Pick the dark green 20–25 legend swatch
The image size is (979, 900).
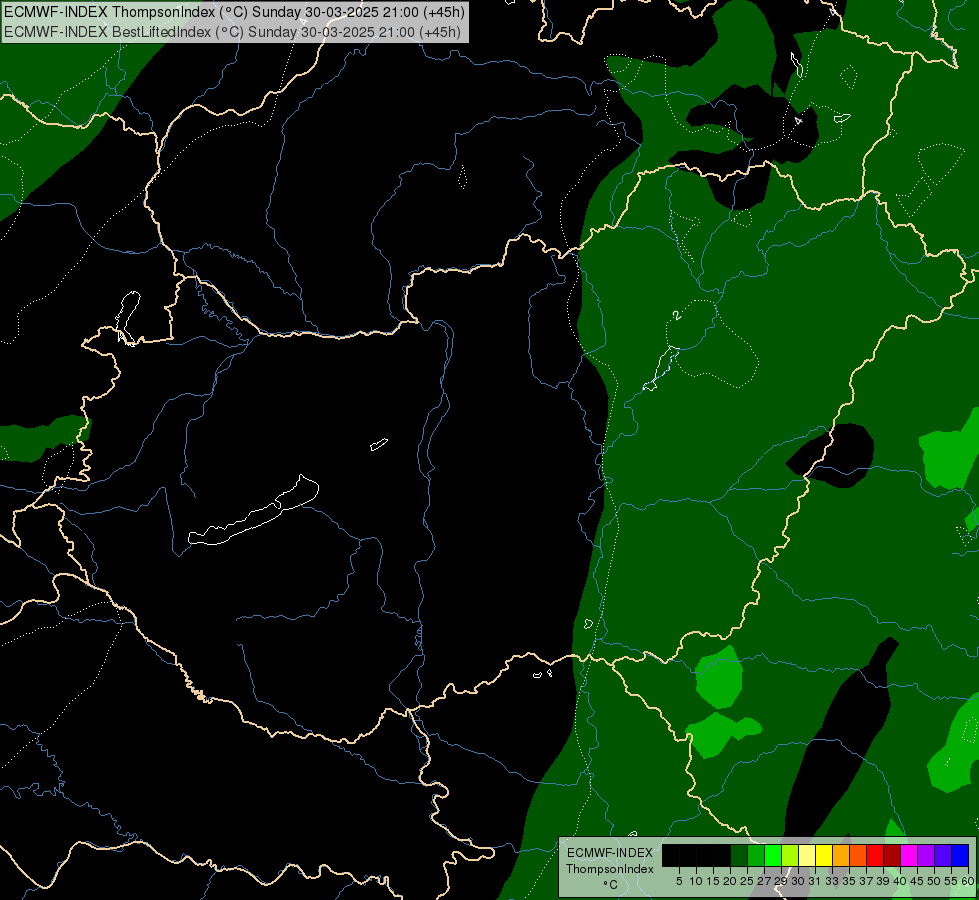click(739, 855)
